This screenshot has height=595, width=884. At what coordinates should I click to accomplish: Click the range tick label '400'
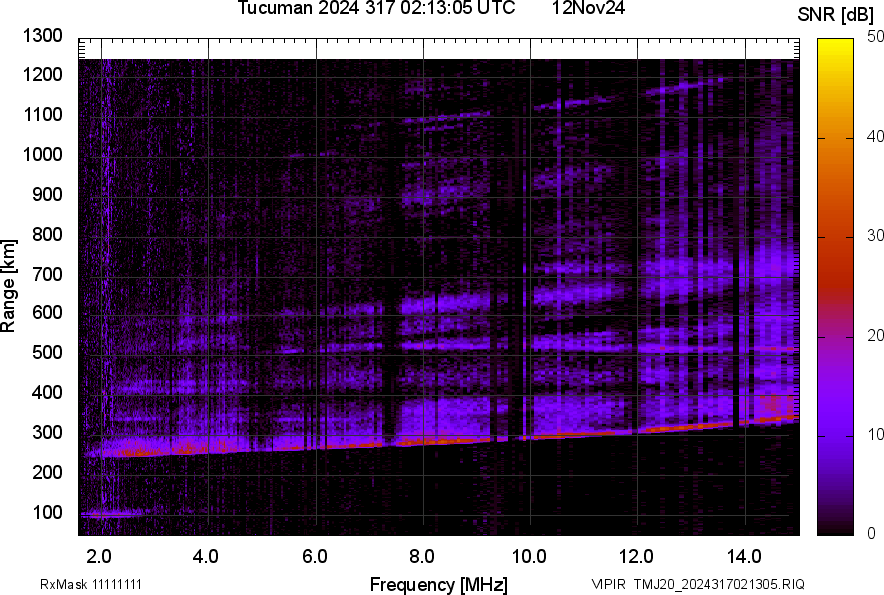pyautogui.click(x=47, y=392)
